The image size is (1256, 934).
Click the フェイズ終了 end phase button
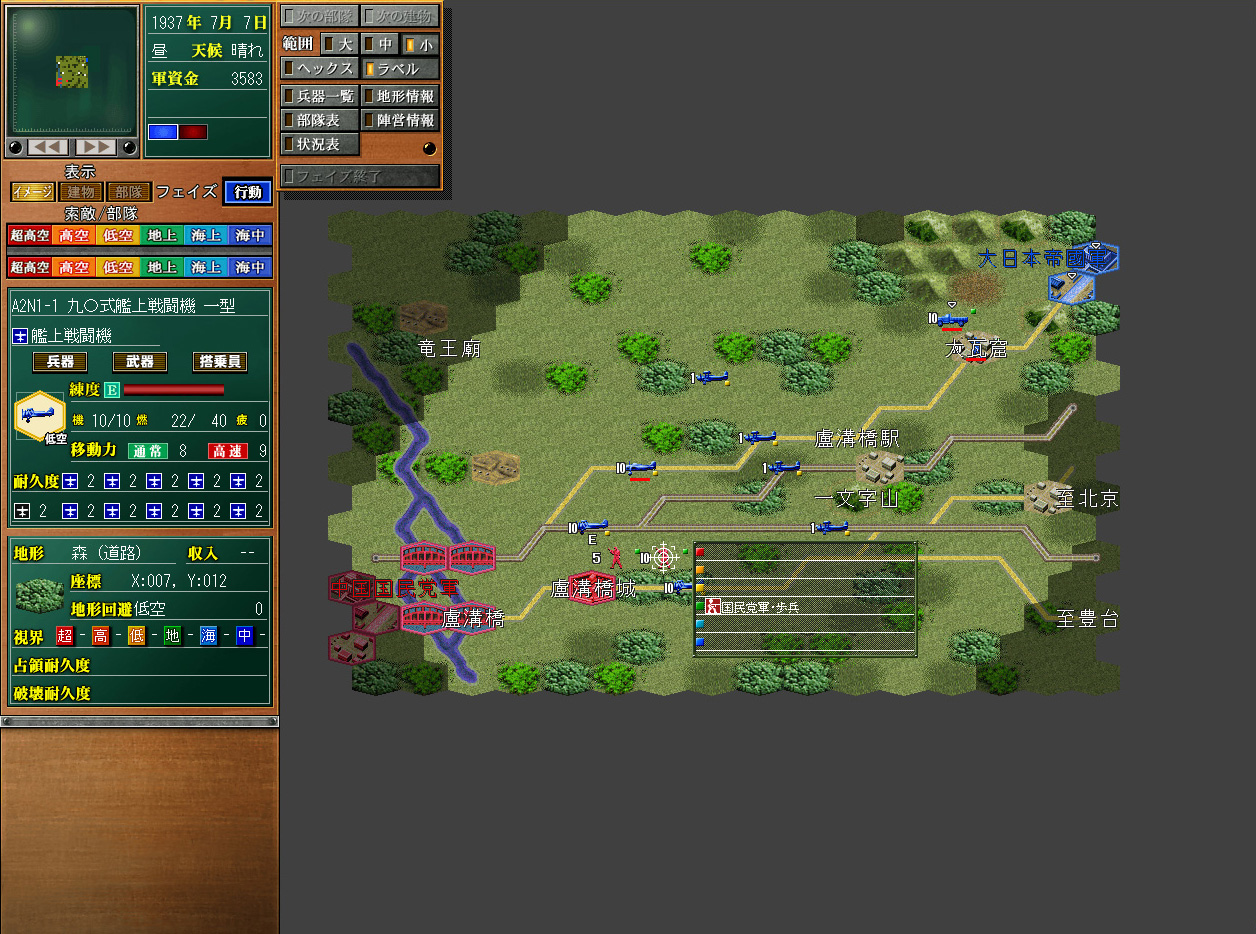coord(360,176)
